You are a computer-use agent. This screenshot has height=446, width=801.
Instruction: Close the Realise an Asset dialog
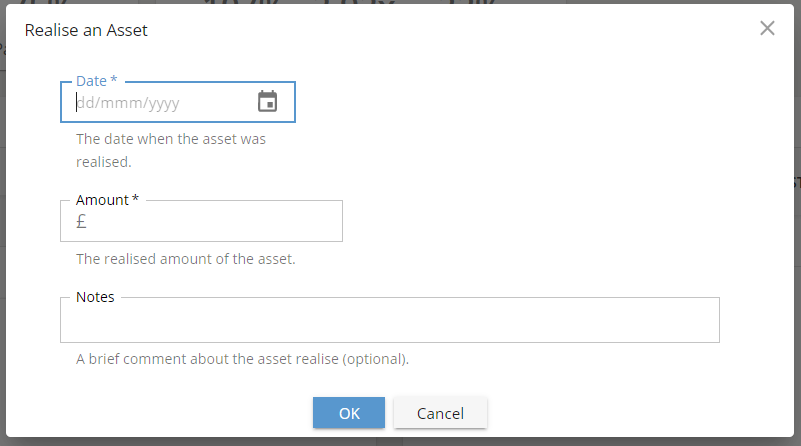767,28
